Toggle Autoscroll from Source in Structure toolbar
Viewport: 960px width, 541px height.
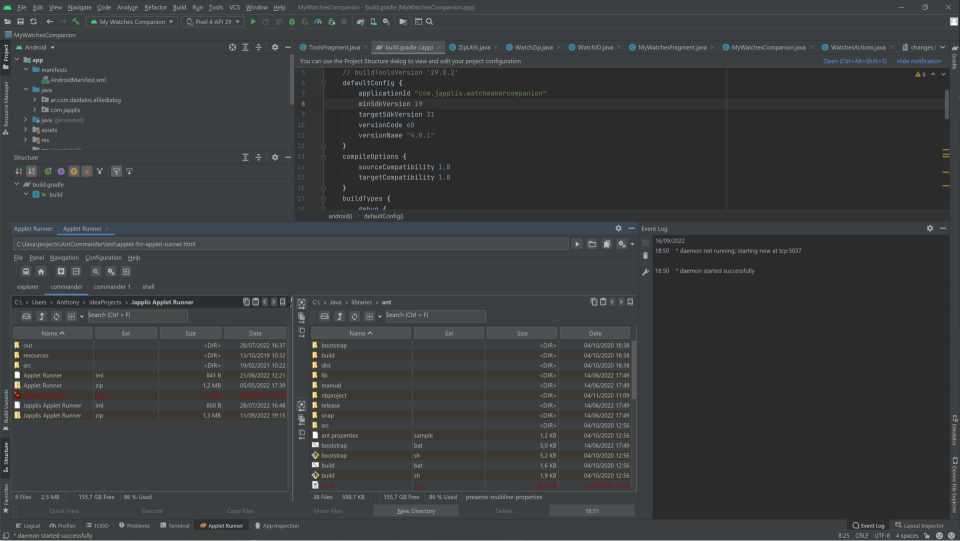tap(129, 171)
